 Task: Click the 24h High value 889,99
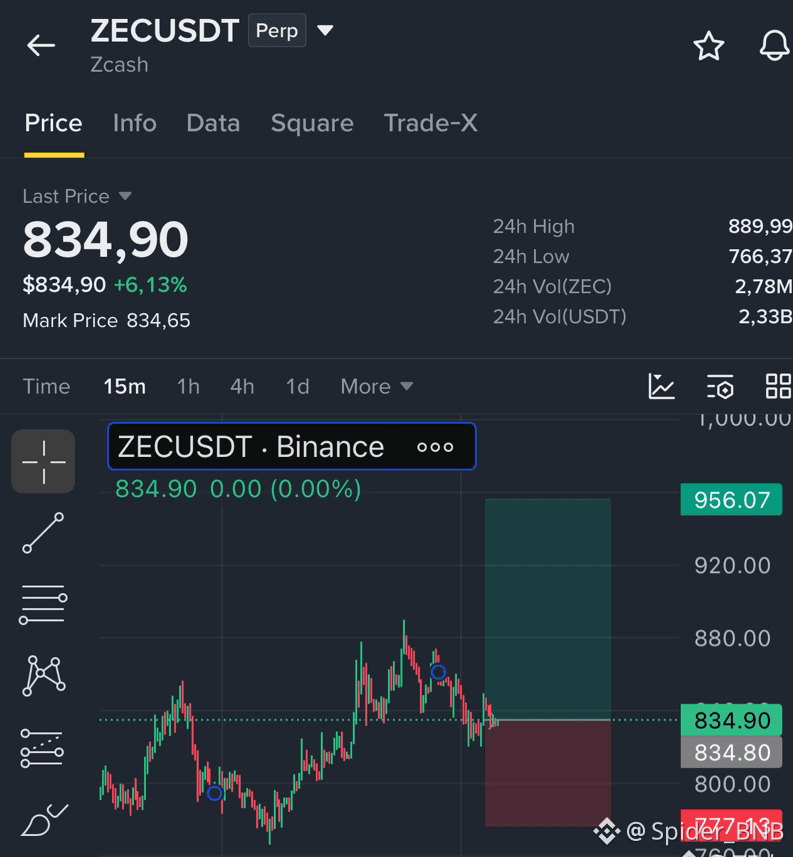(x=760, y=226)
